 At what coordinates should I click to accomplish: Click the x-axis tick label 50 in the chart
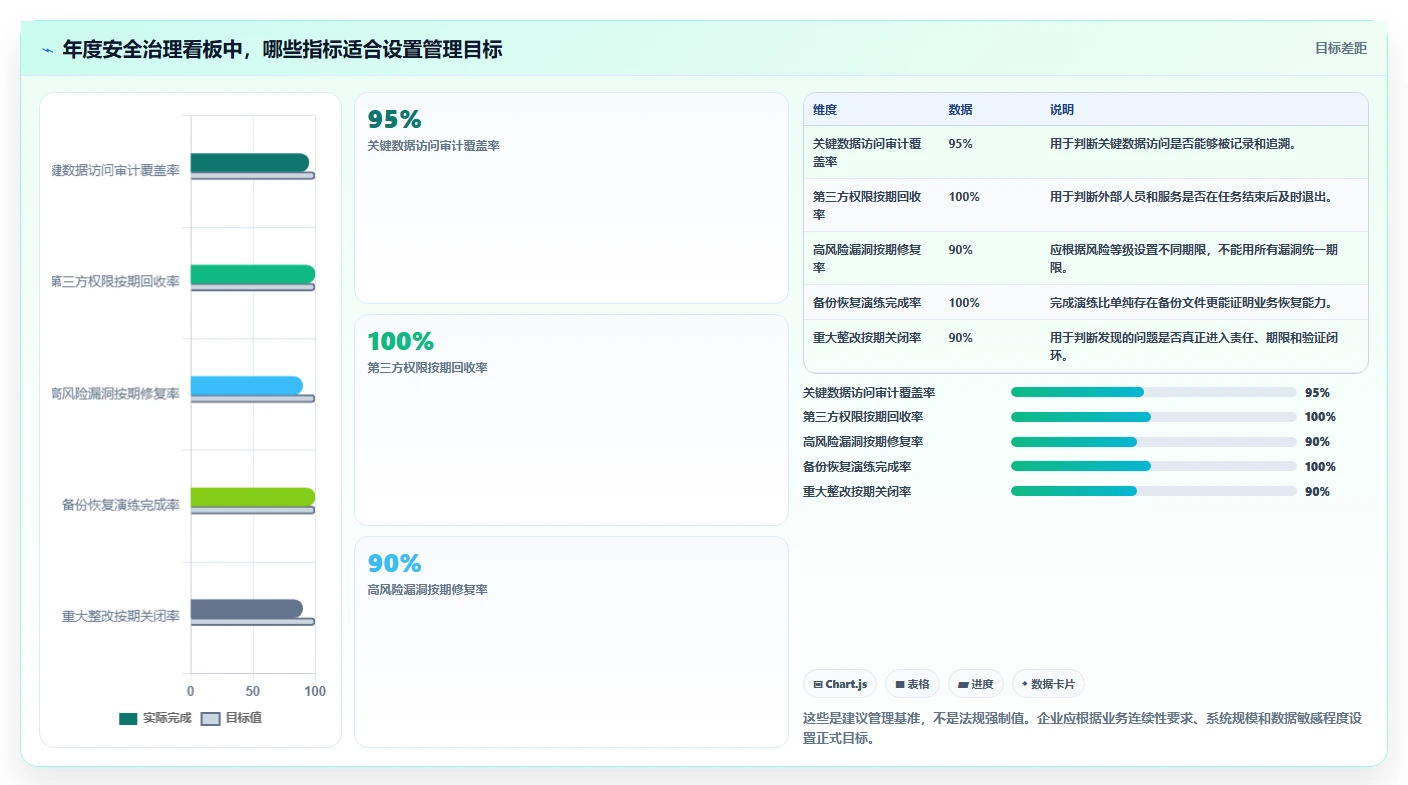[x=253, y=691]
